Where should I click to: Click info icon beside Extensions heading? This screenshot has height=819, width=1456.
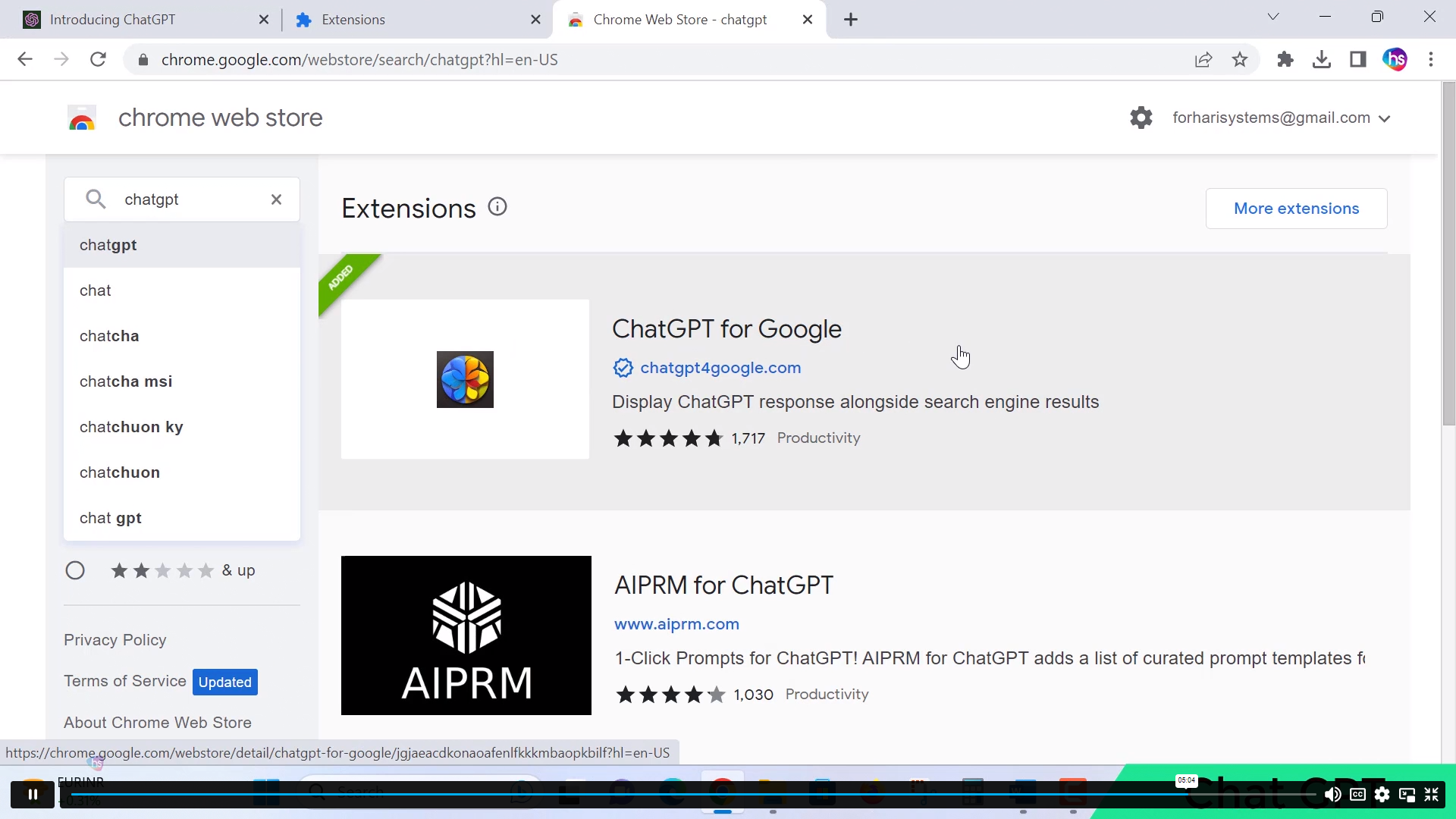pos(497,207)
